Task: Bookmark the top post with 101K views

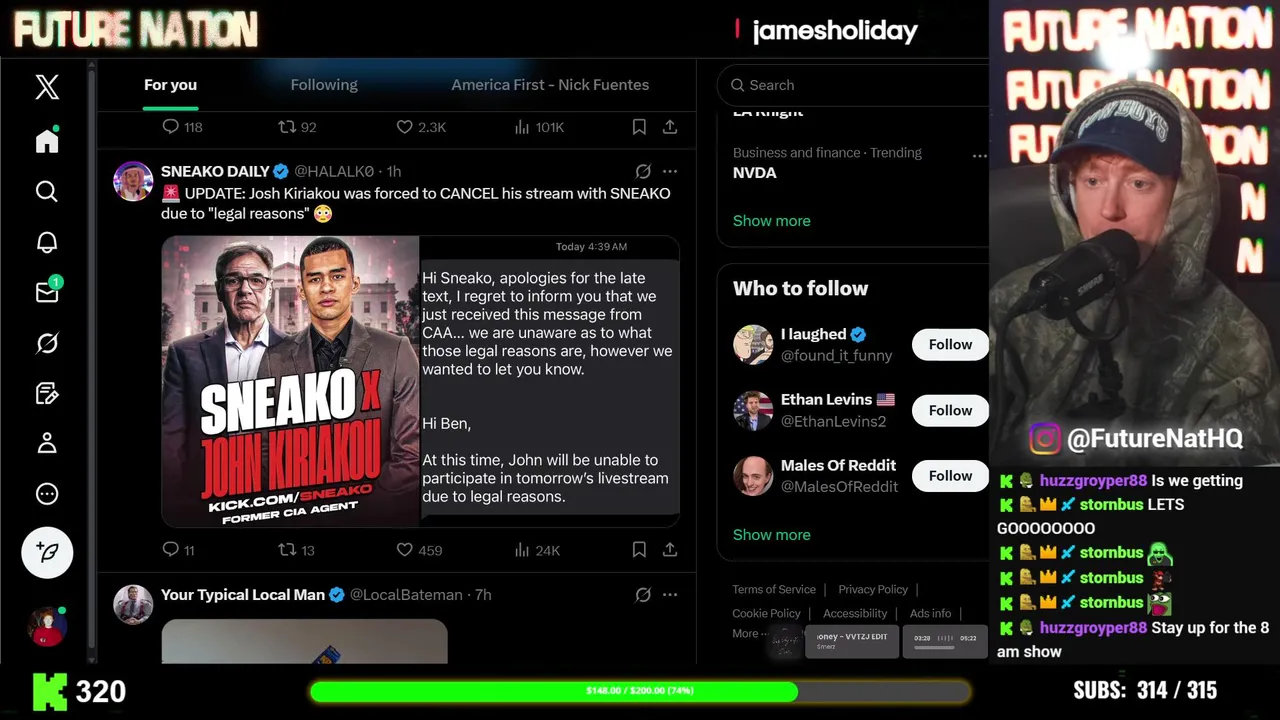Action: (x=639, y=127)
